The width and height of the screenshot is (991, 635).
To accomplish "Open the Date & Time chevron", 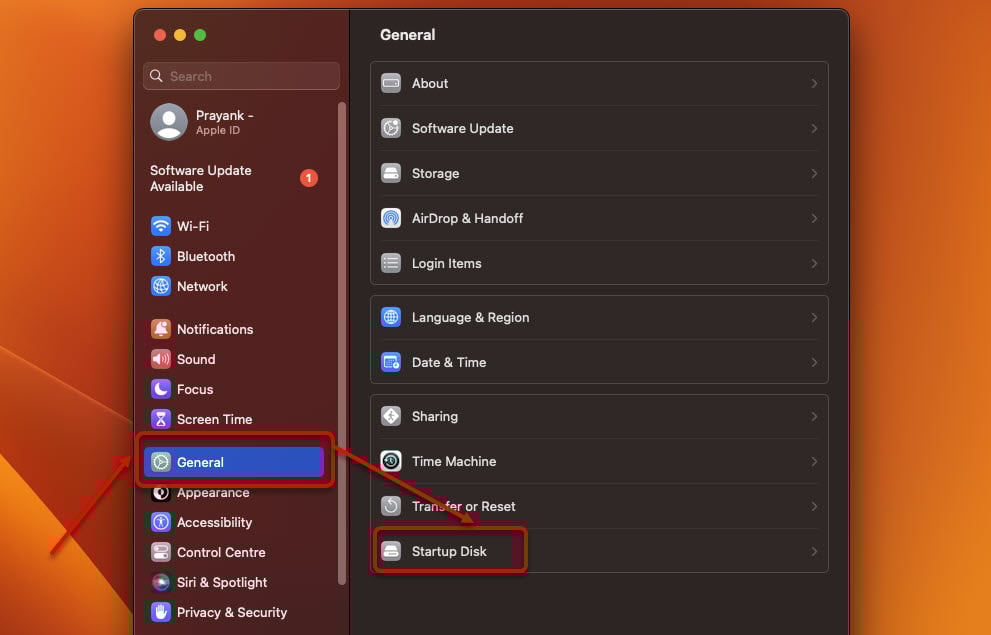I will 814,362.
